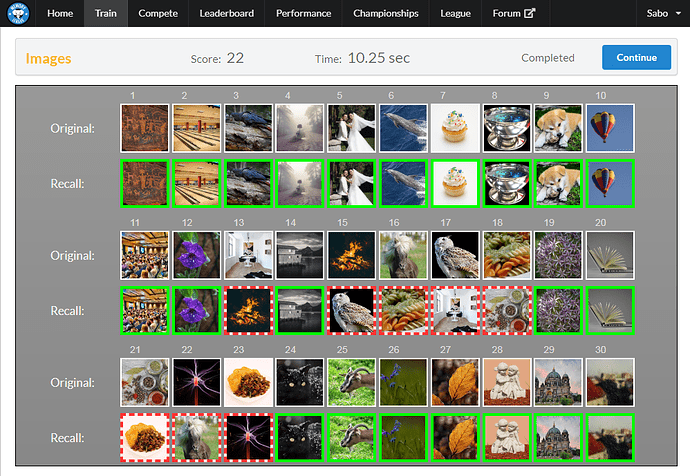Select original image 5 wedding couple

pyautogui.click(x=352, y=128)
